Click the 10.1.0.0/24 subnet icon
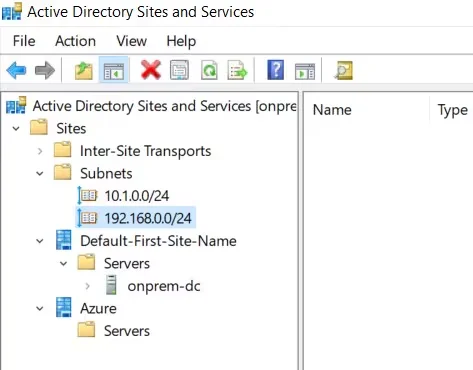Image resolution: width=473 pixels, height=370 pixels. pyautogui.click(x=87, y=195)
